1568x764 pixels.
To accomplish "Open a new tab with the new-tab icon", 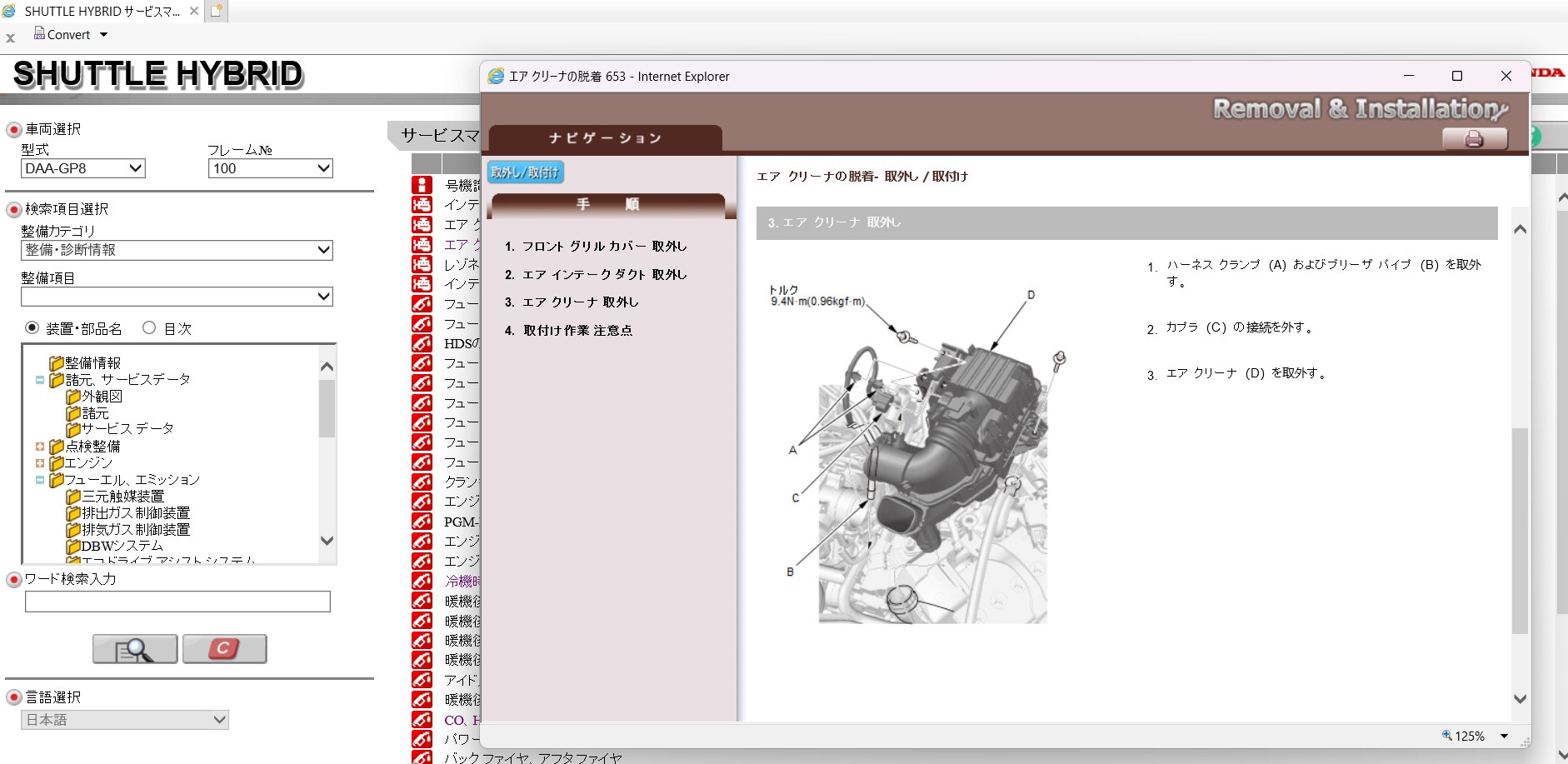I will coord(216,11).
